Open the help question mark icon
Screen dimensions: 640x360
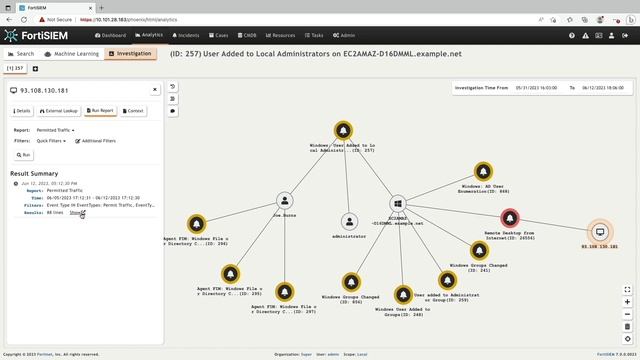click(x=572, y=36)
